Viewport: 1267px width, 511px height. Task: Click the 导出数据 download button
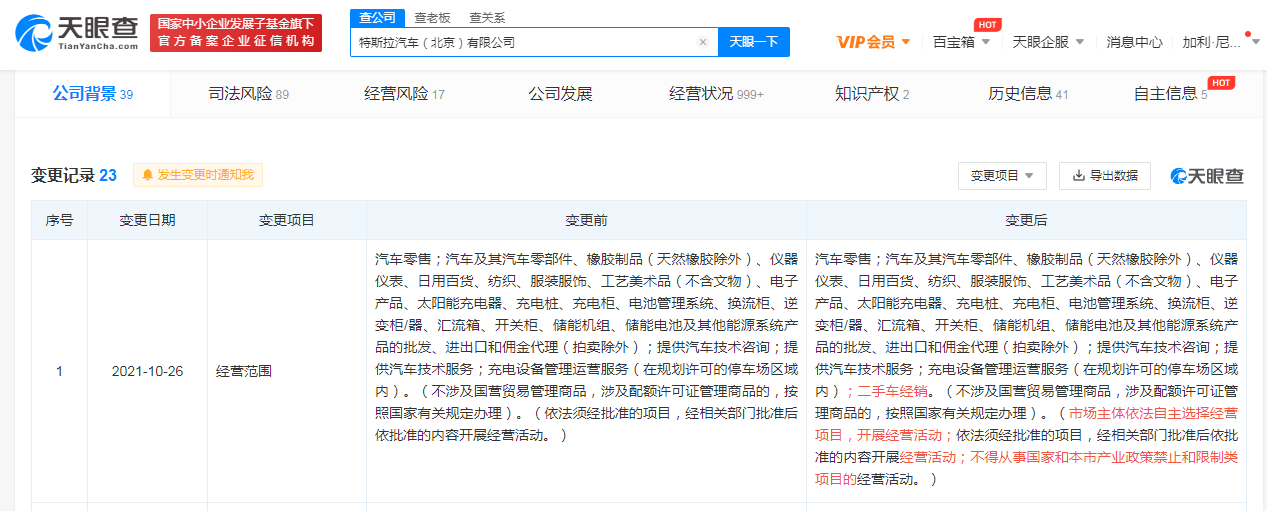pyautogui.click(x=1104, y=176)
